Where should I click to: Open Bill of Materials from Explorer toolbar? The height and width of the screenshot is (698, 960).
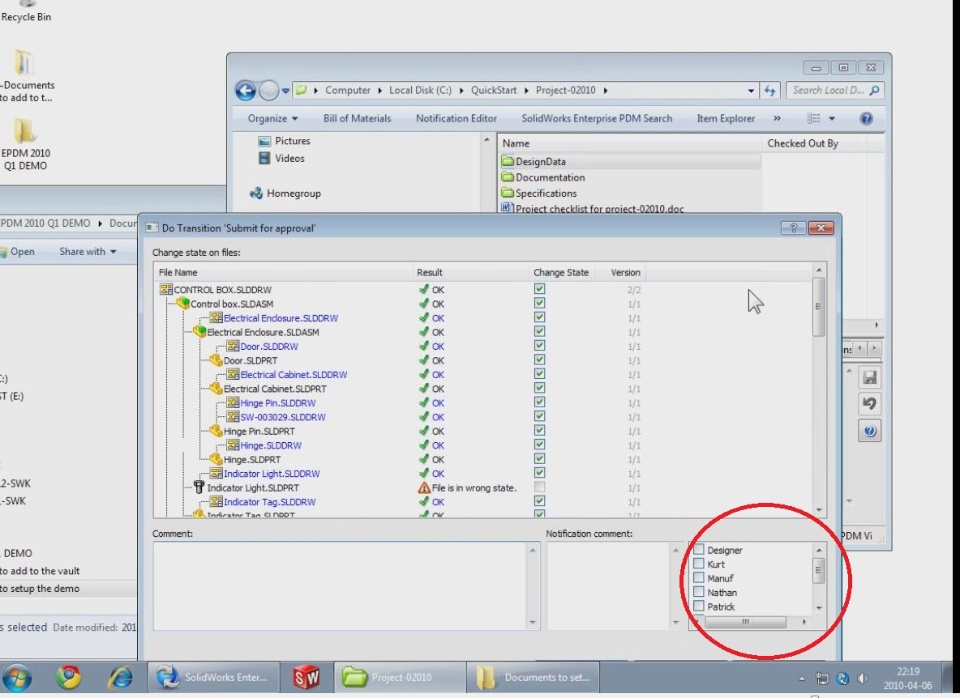coord(357,119)
